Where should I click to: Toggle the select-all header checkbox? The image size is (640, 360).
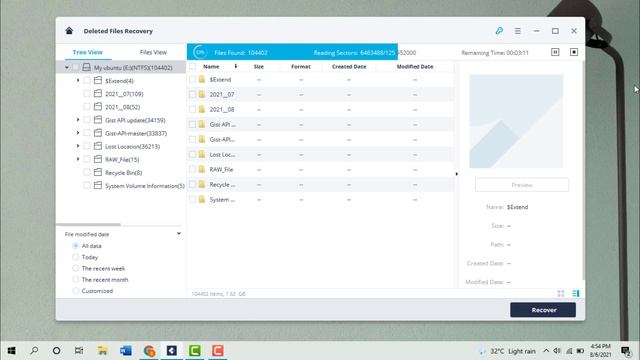[192, 66]
